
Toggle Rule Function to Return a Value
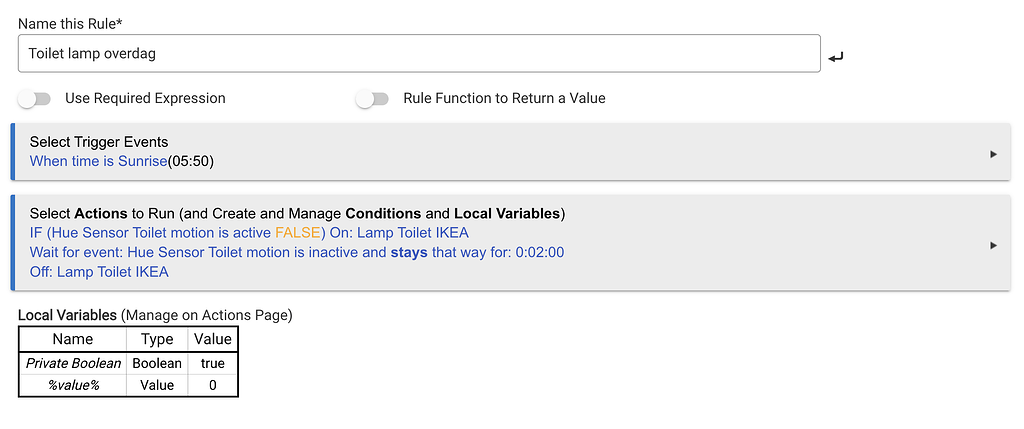tap(372, 99)
